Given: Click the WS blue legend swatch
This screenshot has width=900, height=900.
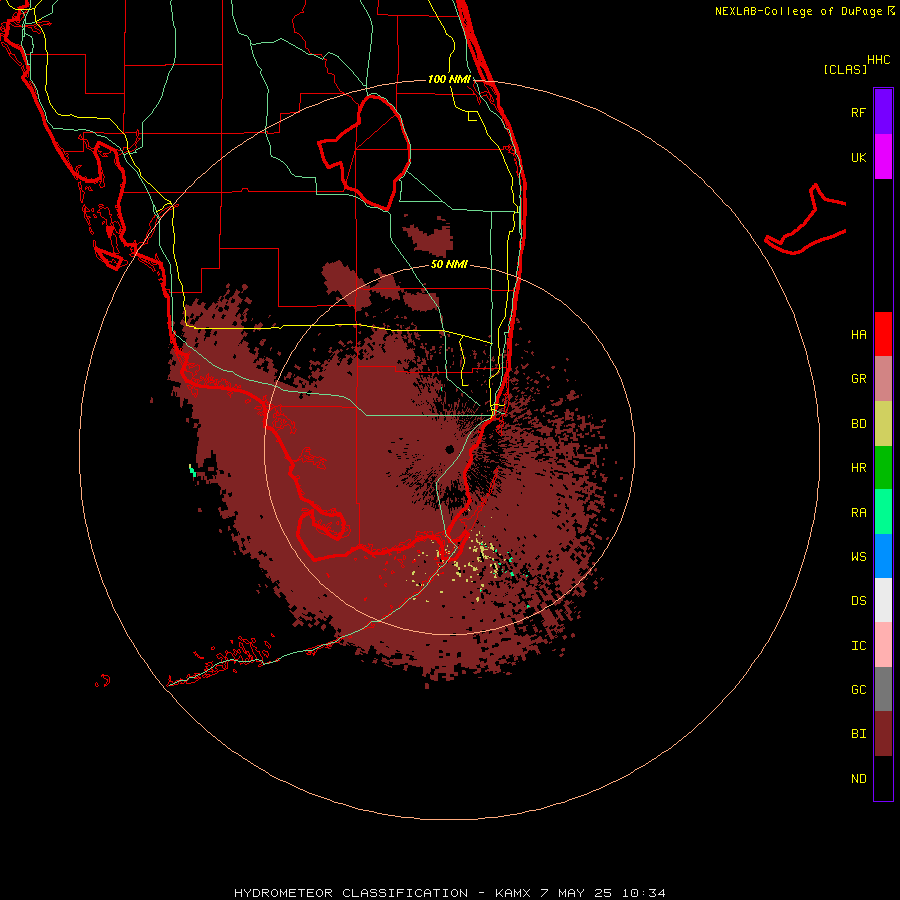Looking at the screenshot, I should tap(883, 556).
